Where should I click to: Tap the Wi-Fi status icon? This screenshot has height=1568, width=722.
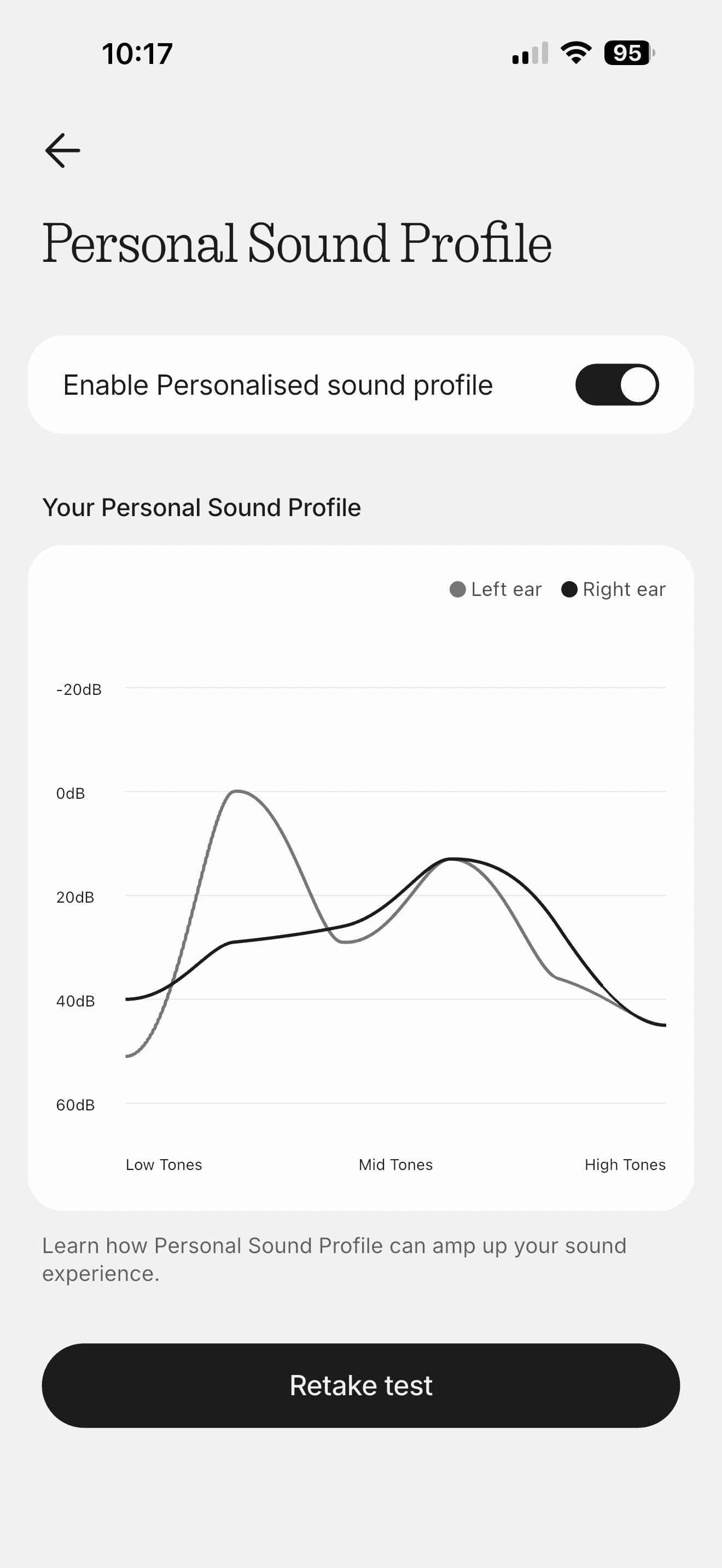tap(576, 53)
